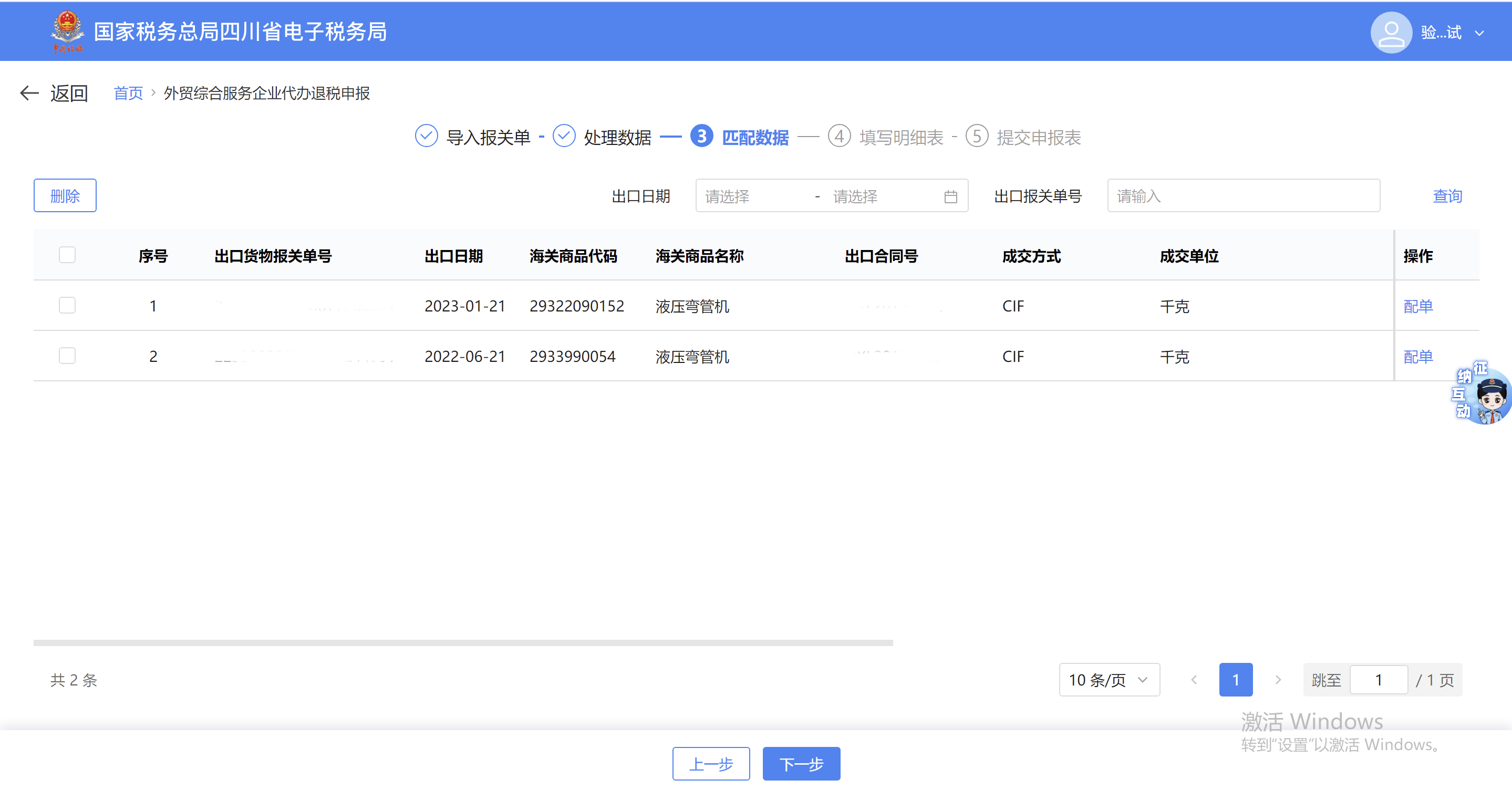The height and width of the screenshot is (790, 1512).
Task: Click step 1 导入报关单 check icon
Action: click(x=426, y=136)
